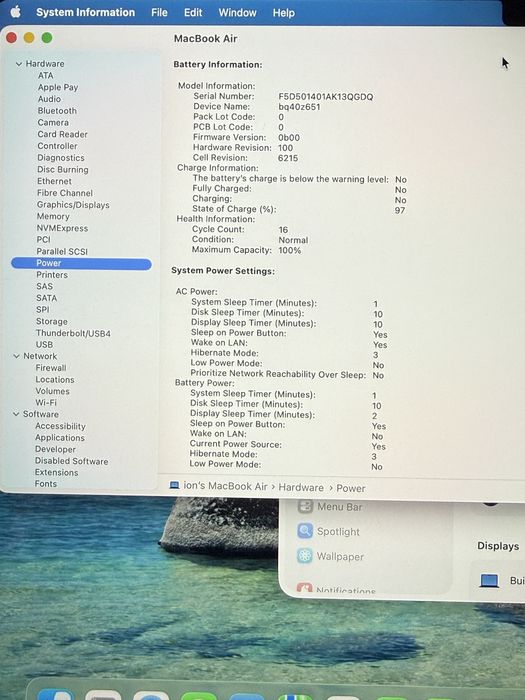Select Developer under Software
Viewport: 525px width, 700px height.
click(x=55, y=450)
